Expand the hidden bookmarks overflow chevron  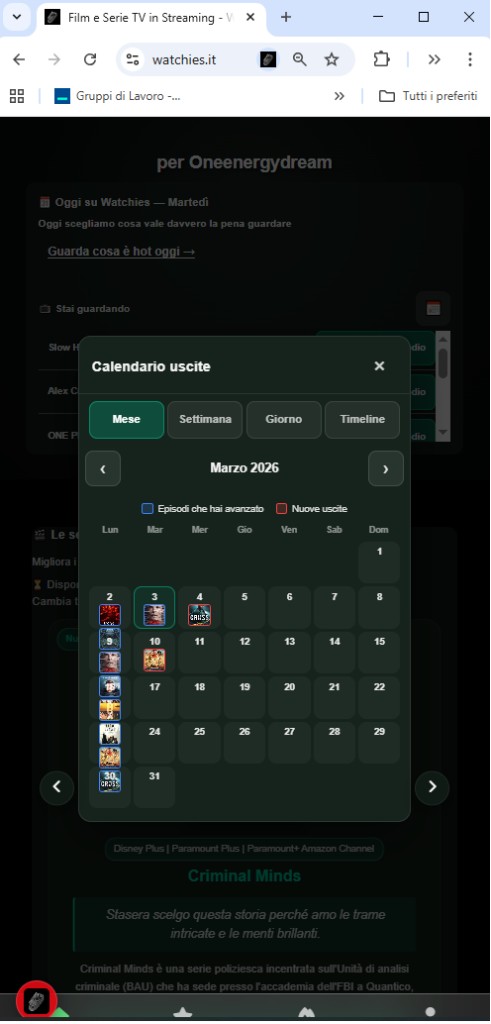pyautogui.click(x=339, y=97)
